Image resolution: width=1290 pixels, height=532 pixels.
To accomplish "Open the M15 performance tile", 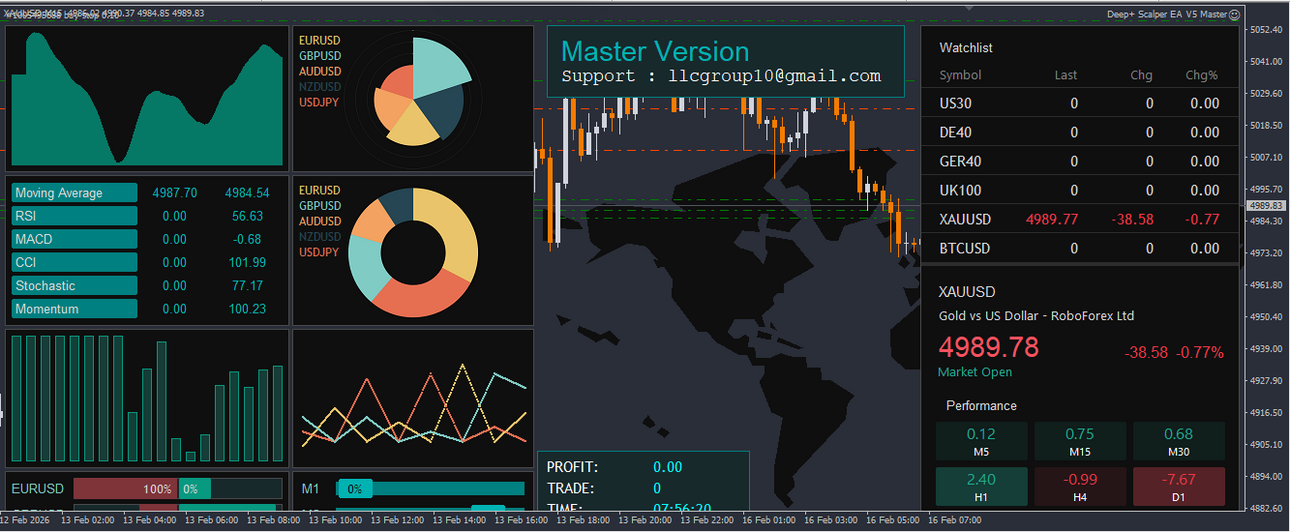I will (1079, 441).
